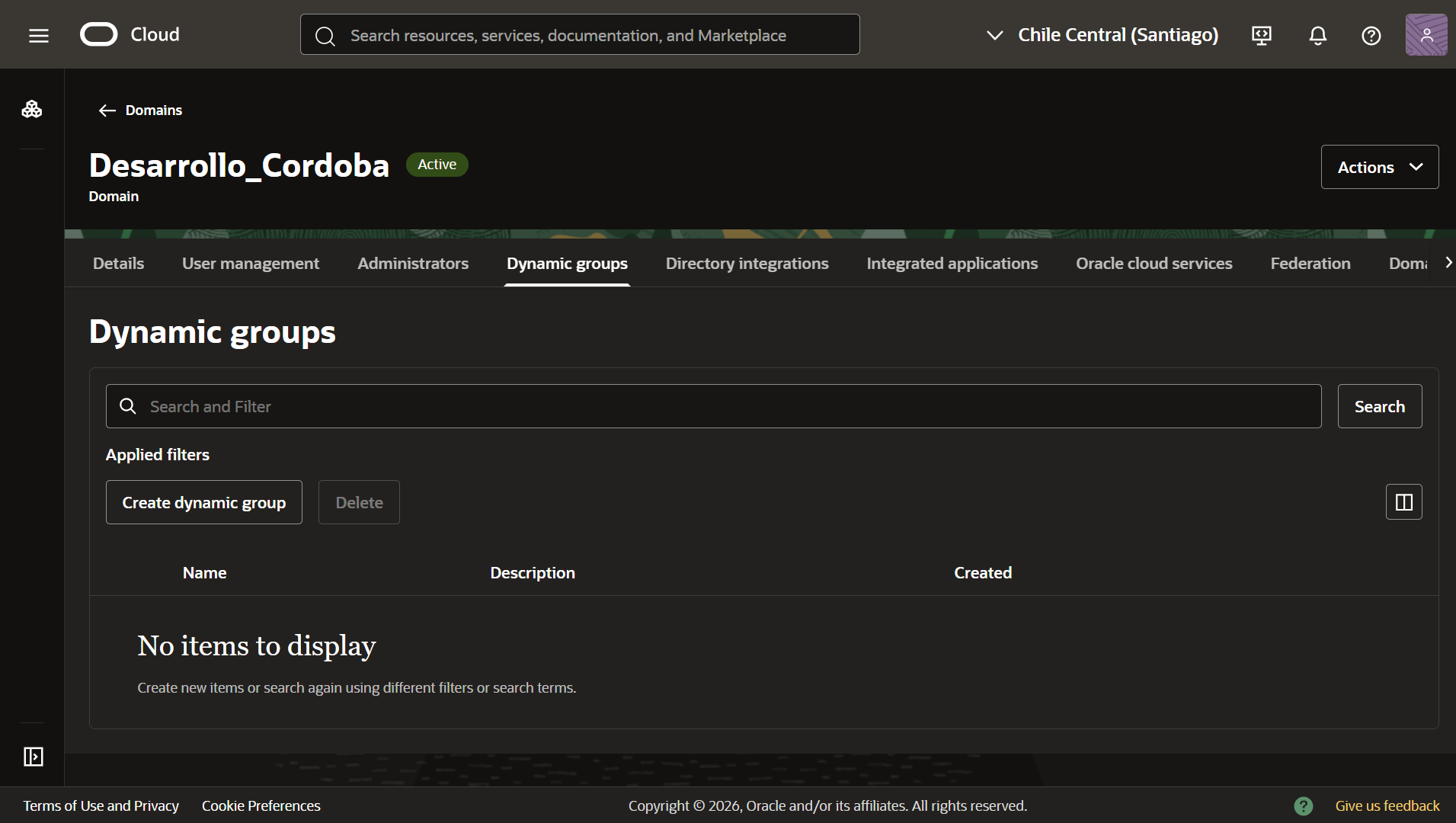Switch to Integrated applications tab
This screenshot has width=1456, height=823.
(952, 264)
